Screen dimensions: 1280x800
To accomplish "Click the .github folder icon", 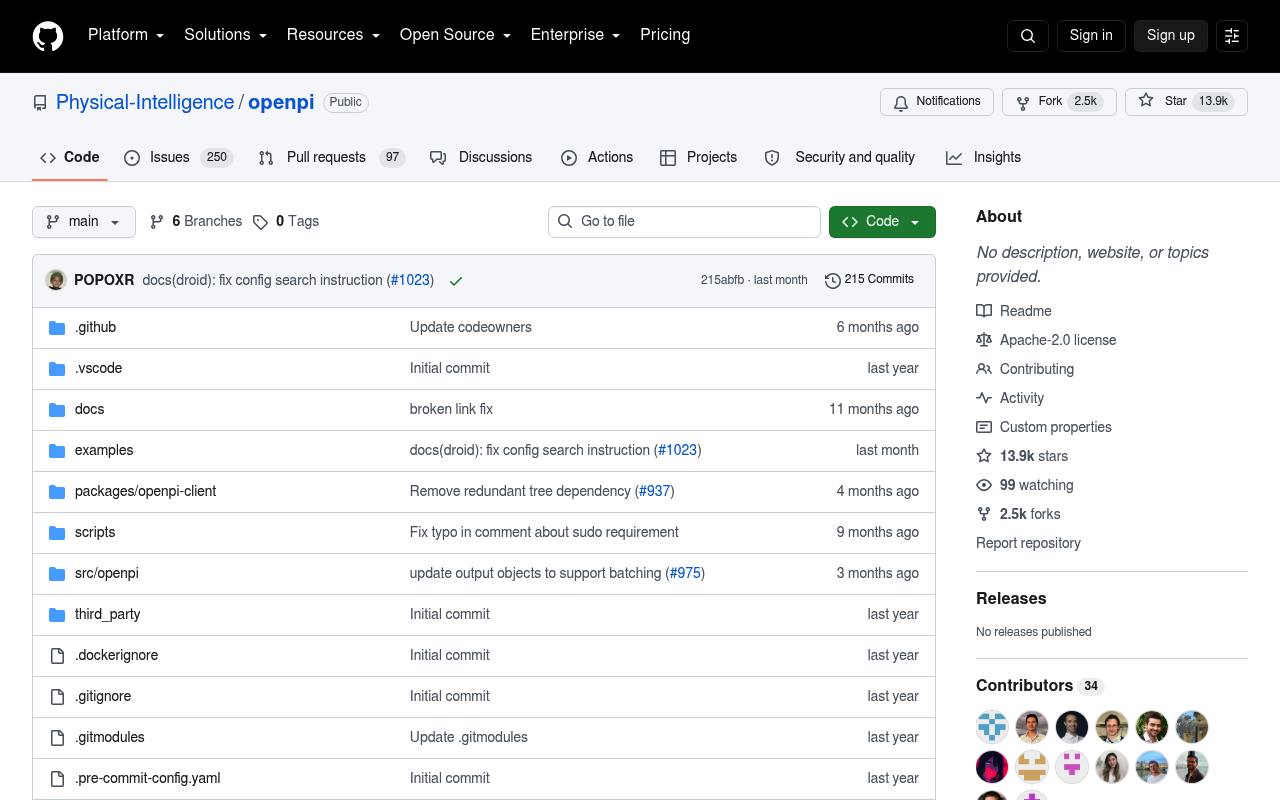I will point(57,327).
